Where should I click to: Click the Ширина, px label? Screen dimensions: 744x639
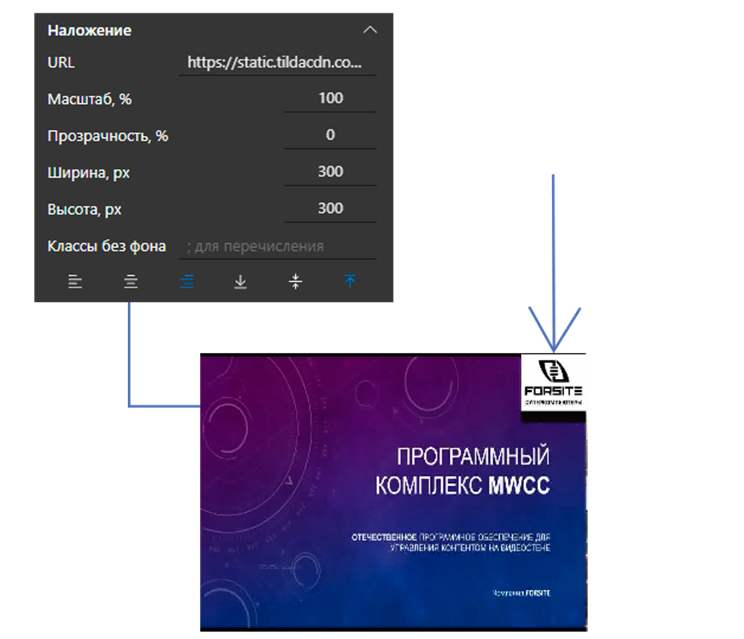point(88,173)
